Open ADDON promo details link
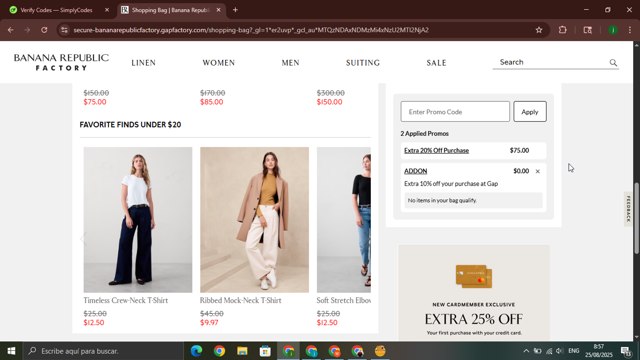 pyautogui.click(x=416, y=171)
